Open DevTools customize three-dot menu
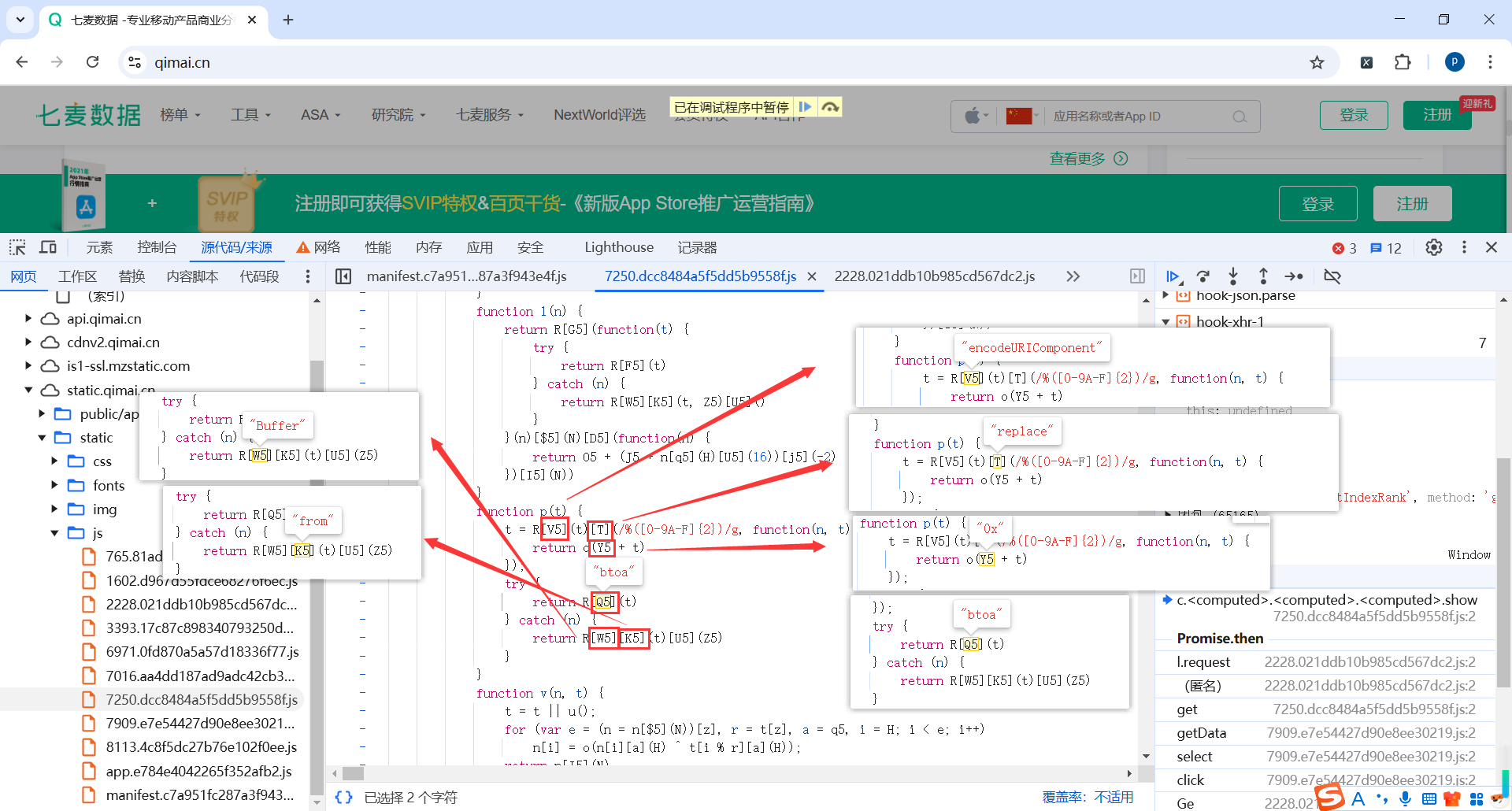Viewport: 1512px width, 811px height. (x=1464, y=247)
